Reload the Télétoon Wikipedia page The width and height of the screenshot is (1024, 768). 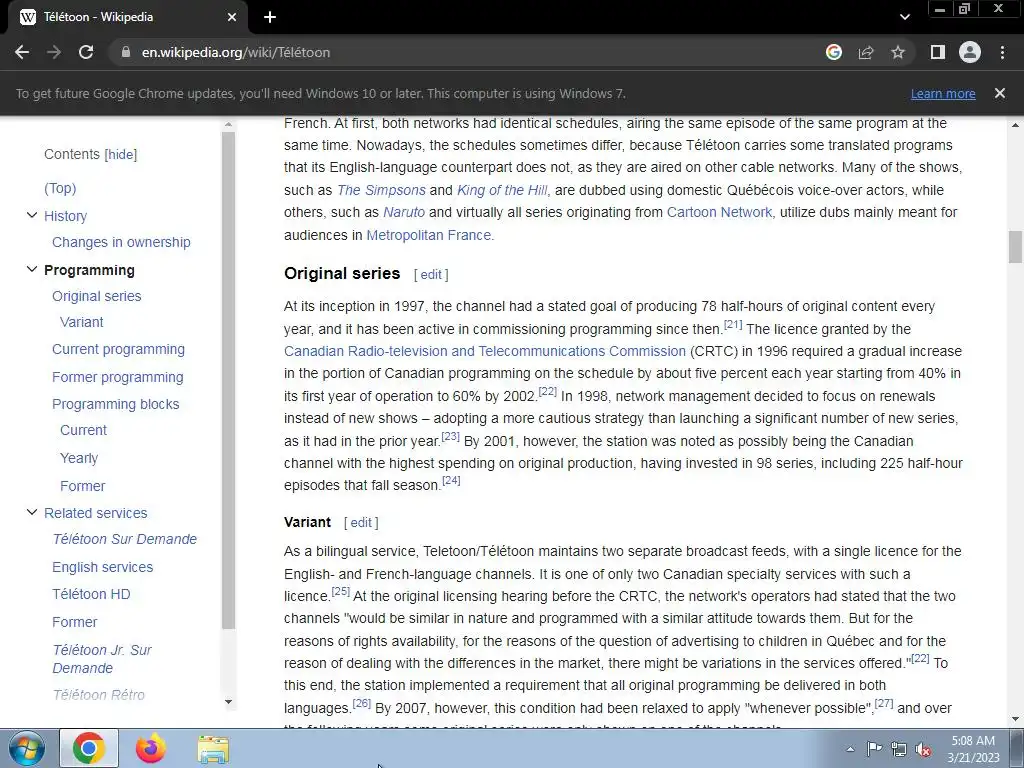tap(86, 52)
